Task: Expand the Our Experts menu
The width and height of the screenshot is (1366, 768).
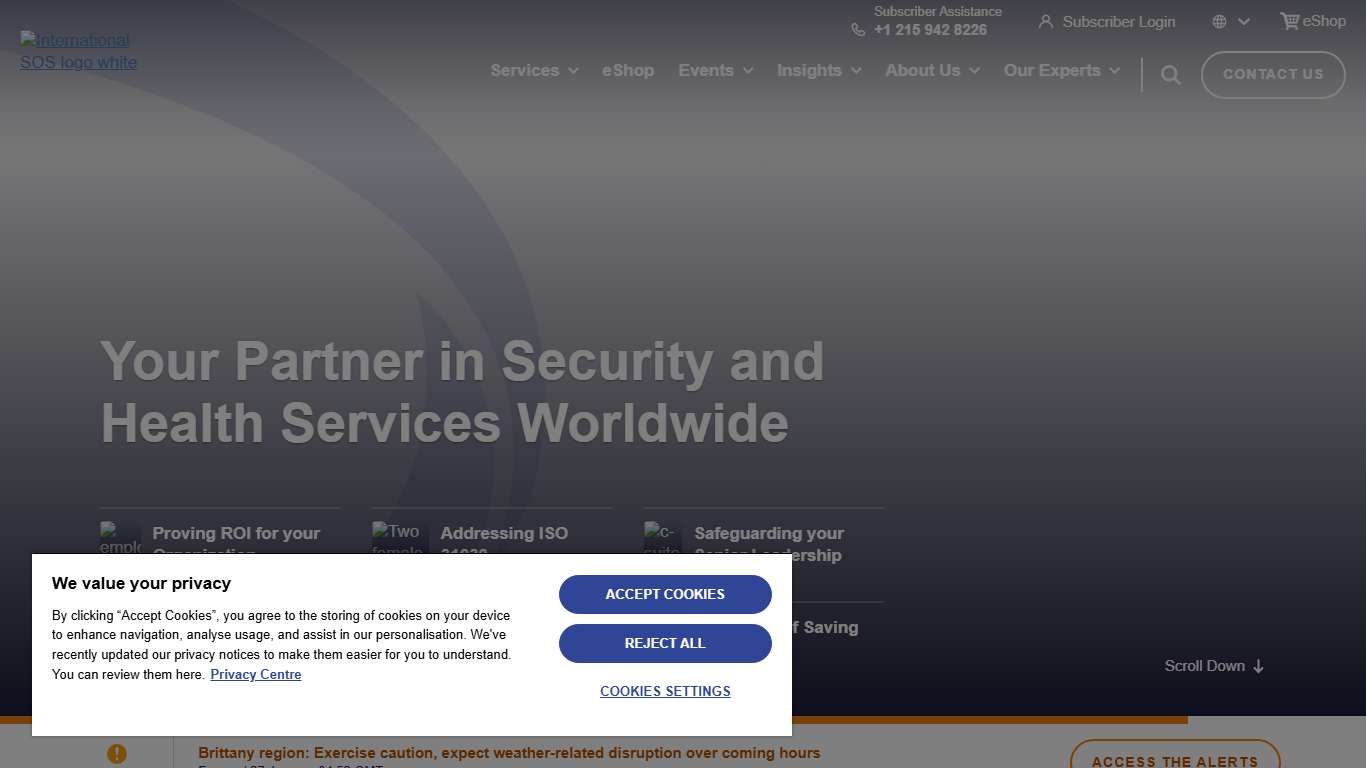Action: click(x=1061, y=71)
